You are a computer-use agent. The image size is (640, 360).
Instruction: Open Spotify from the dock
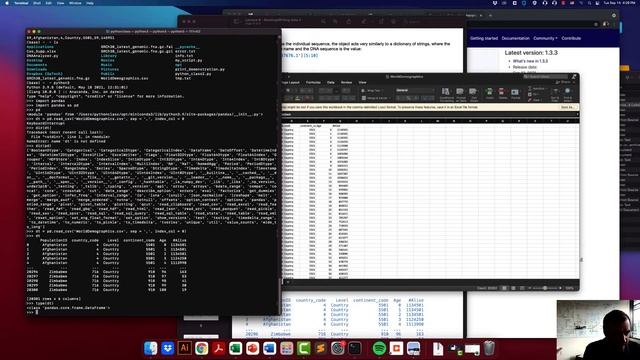pyautogui.click(x=379, y=348)
